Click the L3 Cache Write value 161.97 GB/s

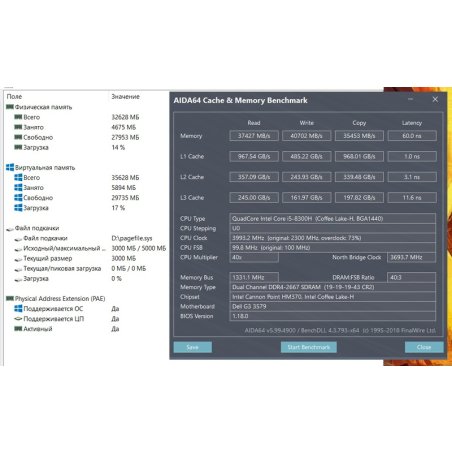click(307, 198)
